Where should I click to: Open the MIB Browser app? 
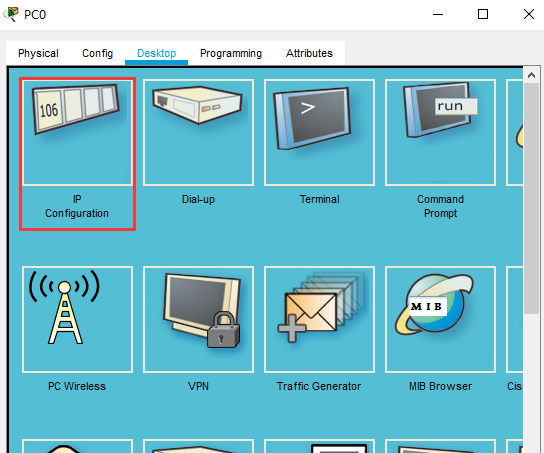point(440,319)
